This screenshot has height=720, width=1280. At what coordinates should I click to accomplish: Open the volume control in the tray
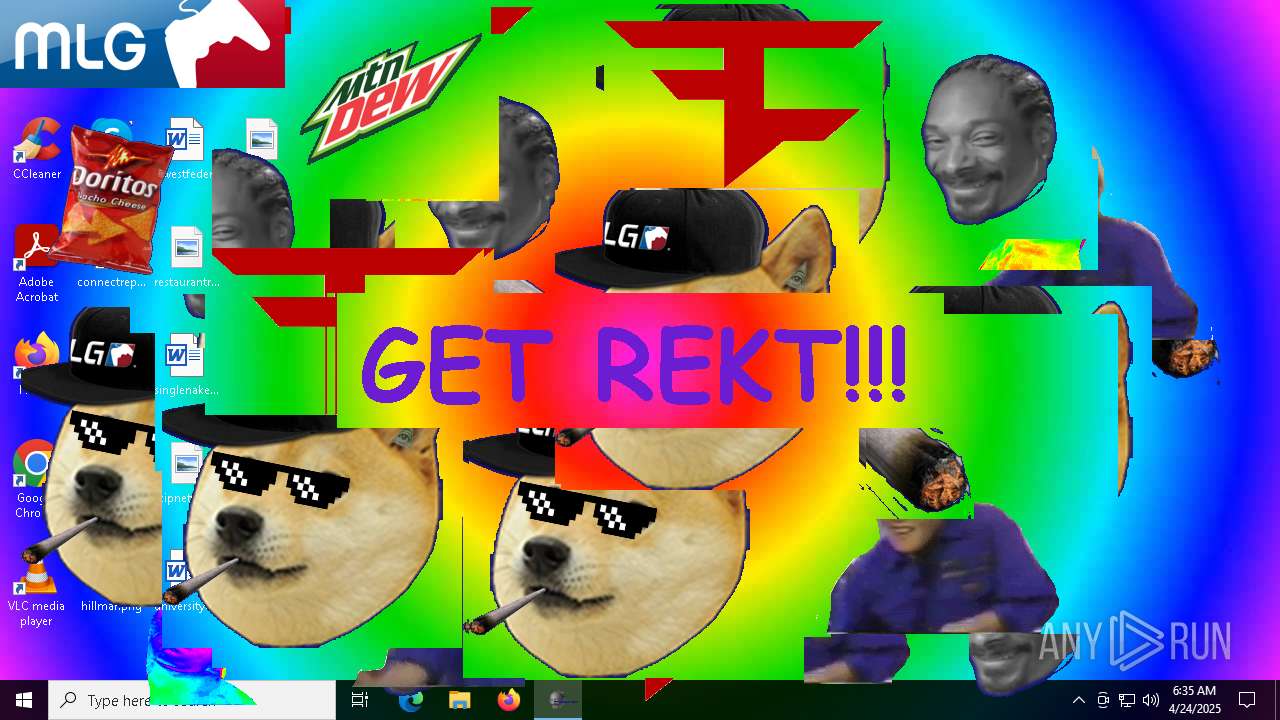tap(1151, 700)
